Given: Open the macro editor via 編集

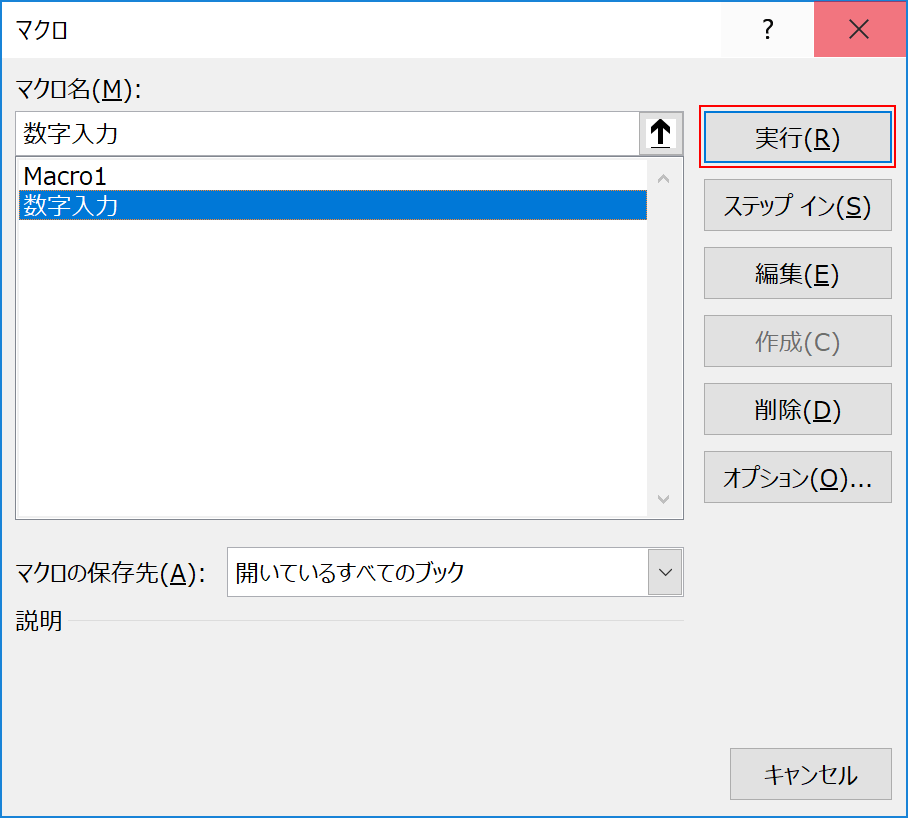Looking at the screenshot, I should [797, 273].
